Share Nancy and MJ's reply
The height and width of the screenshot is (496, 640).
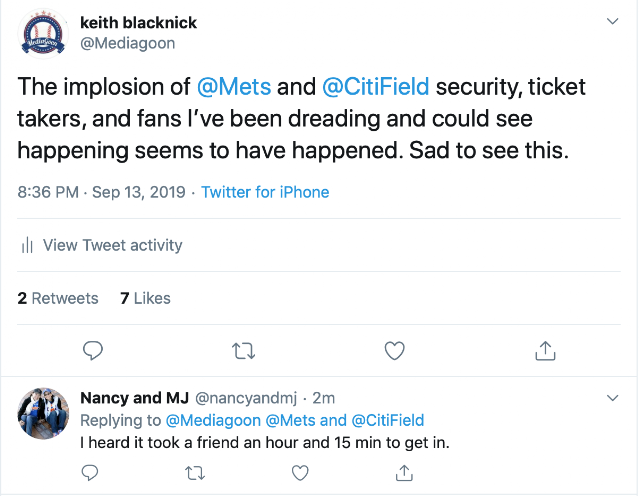click(x=404, y=473)
